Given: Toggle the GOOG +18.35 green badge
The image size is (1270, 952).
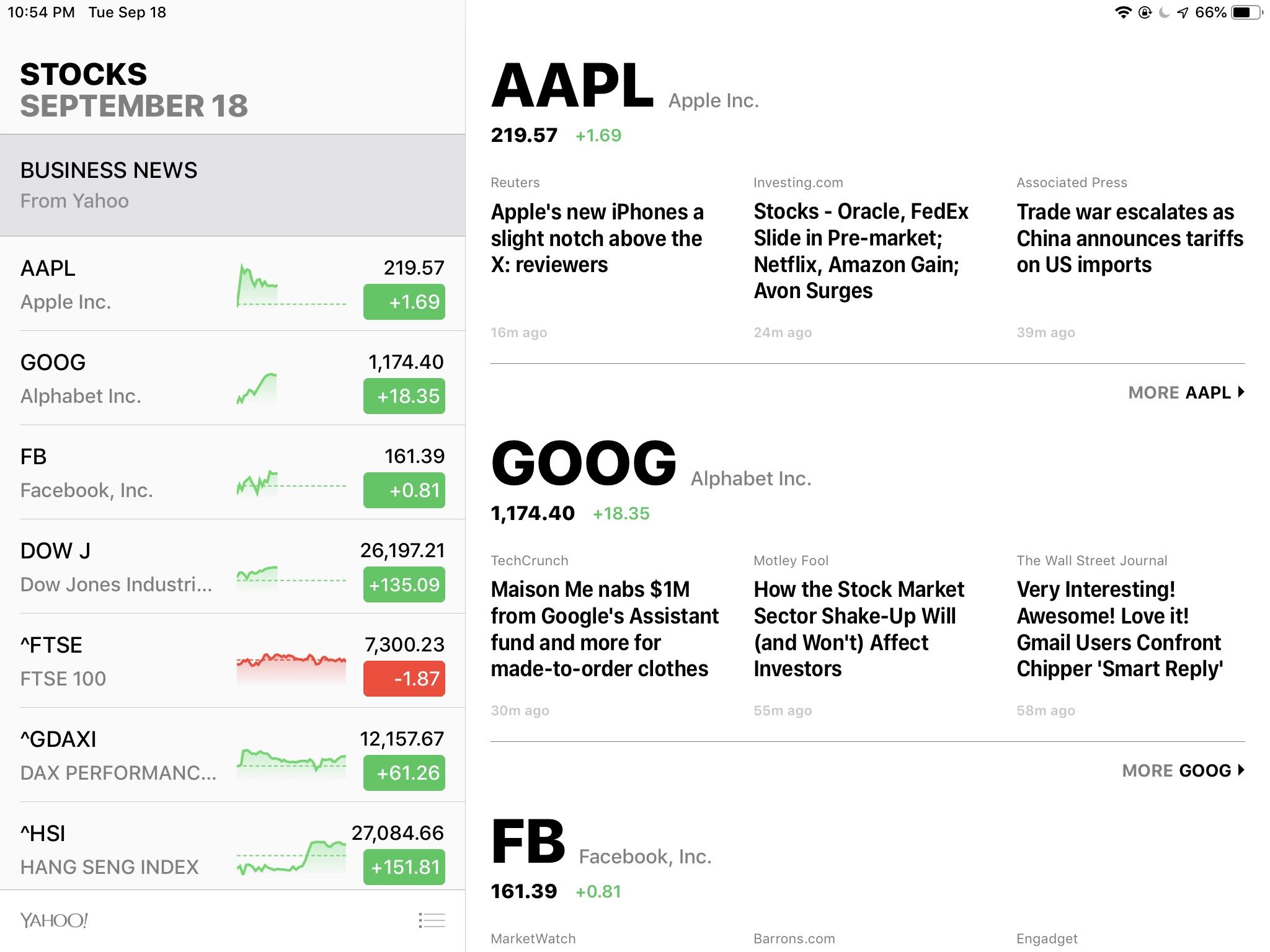Looking at the screenshot, I should [404, 396].
